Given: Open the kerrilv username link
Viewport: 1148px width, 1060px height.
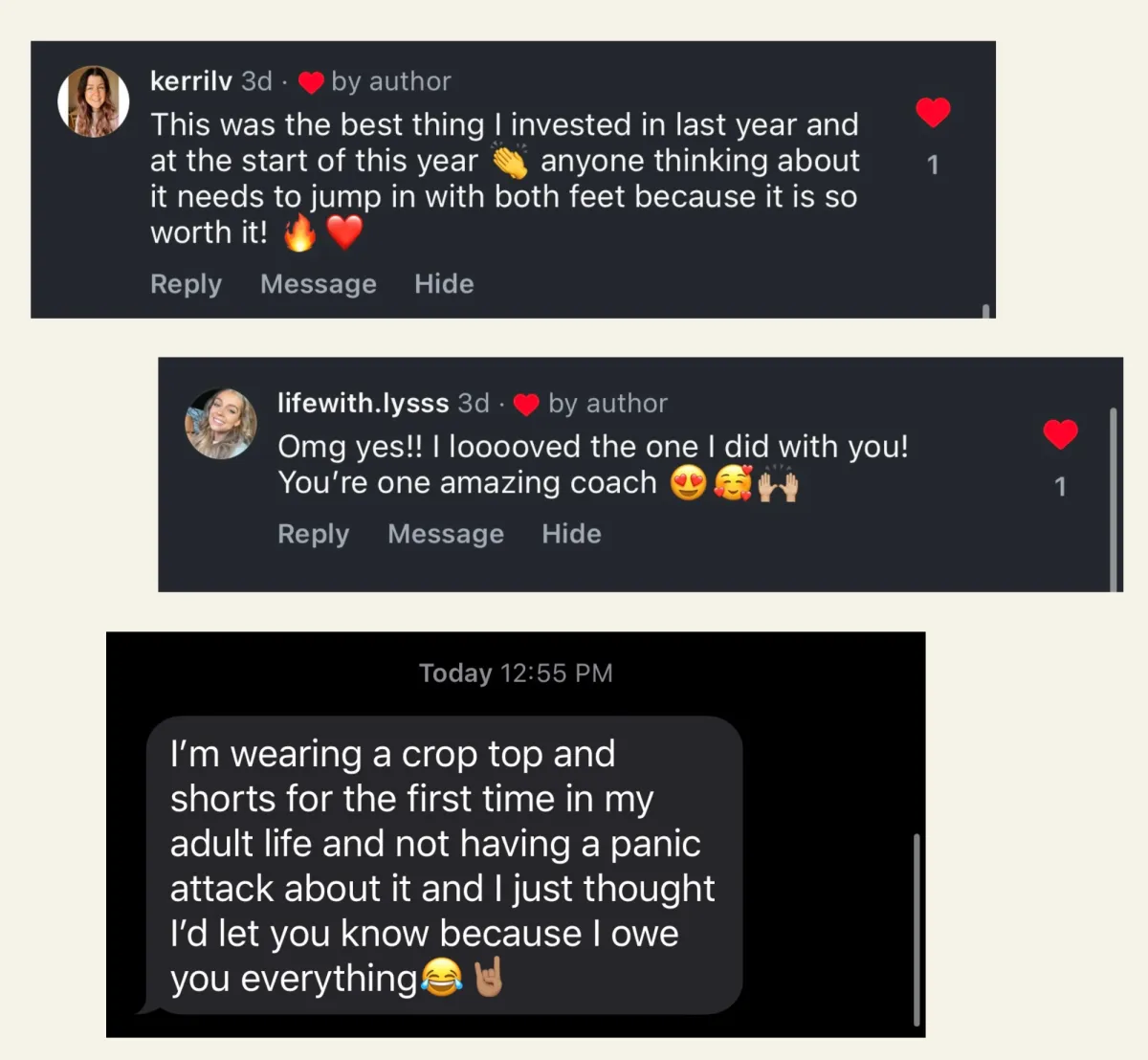Looking at the screenshot, I should coord(190,81).
